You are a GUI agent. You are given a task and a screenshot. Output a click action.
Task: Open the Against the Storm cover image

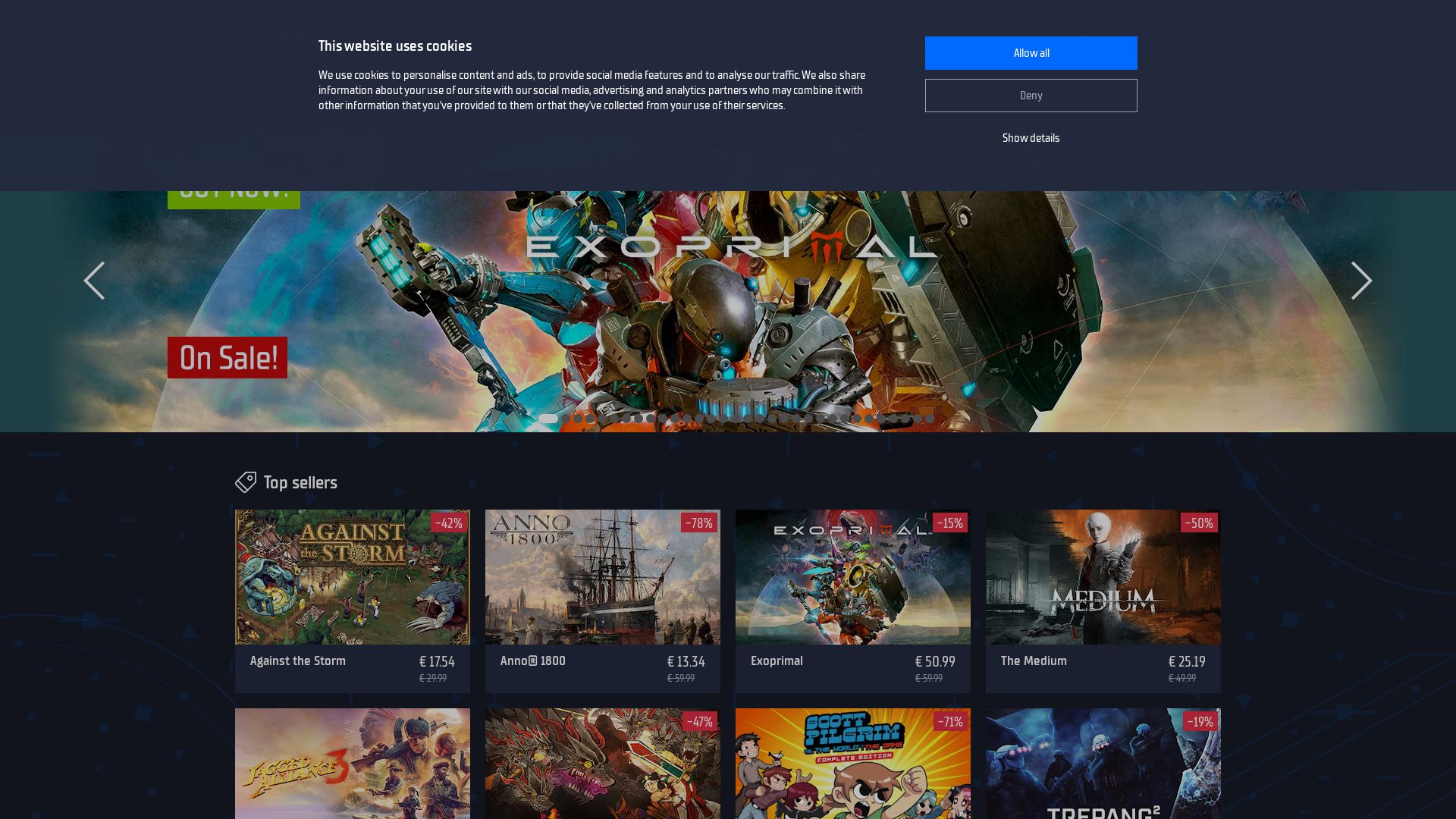353,577
